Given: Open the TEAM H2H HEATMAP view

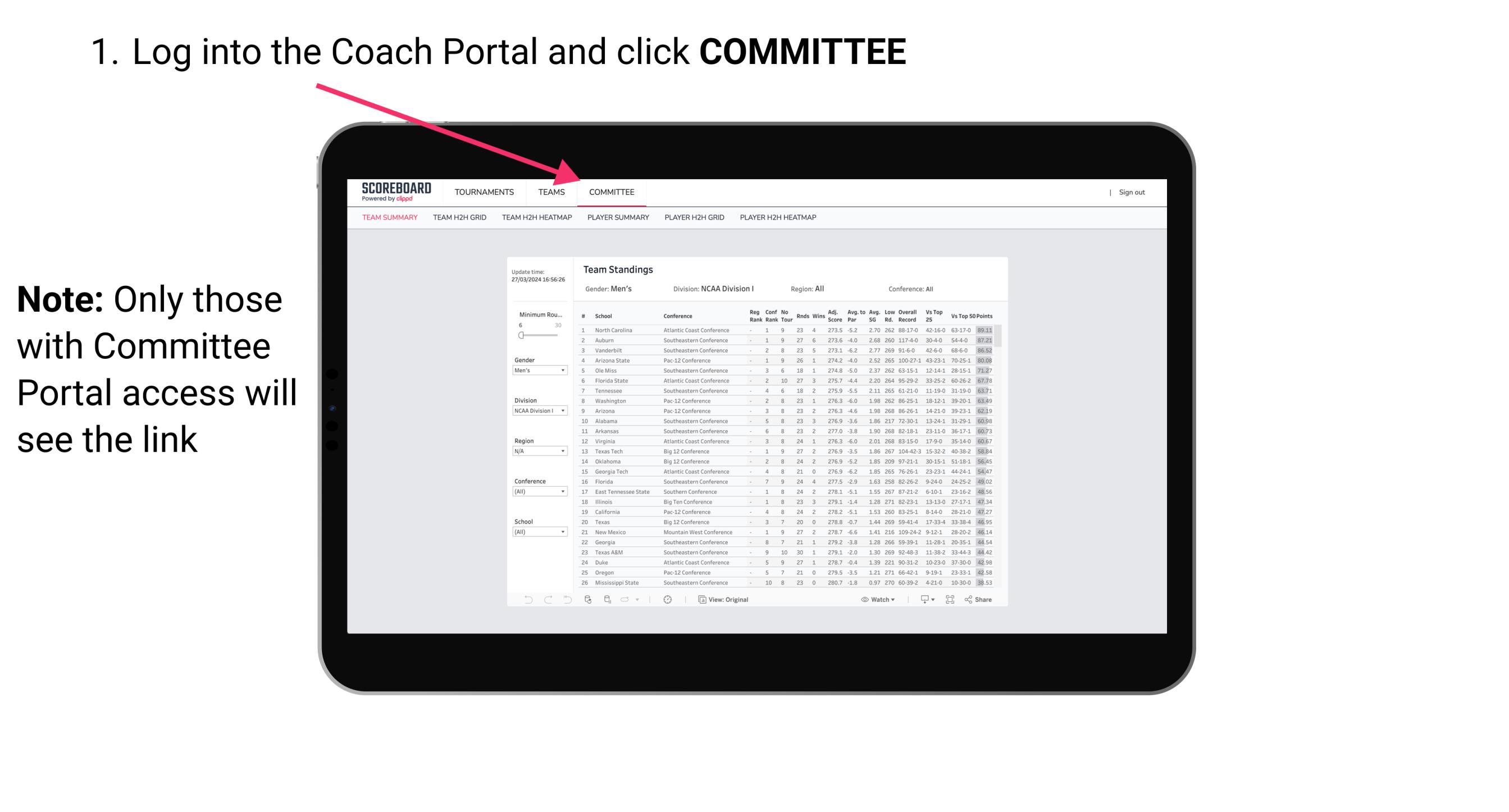Looking at the screenshot, I should tap(536, 219).
